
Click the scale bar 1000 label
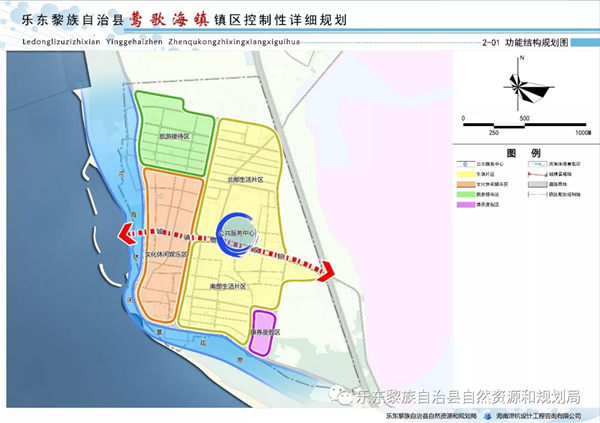(584, 132)
